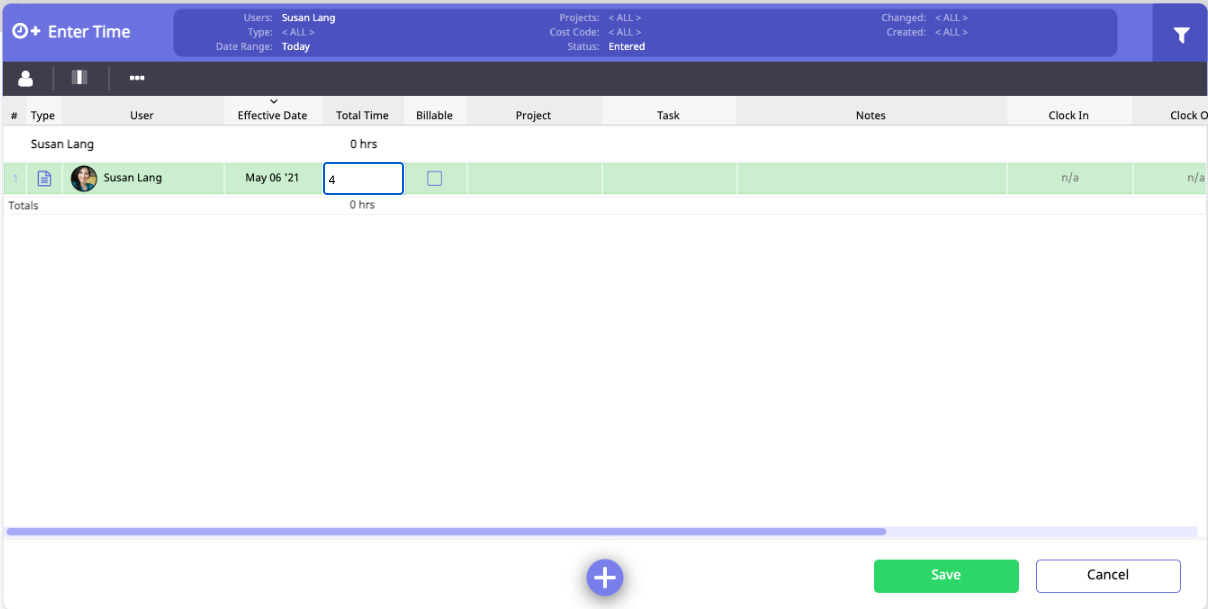Click the Date Range Today filter value
The width and height of the screenshot is (1208, 609).
click(296, 47)
